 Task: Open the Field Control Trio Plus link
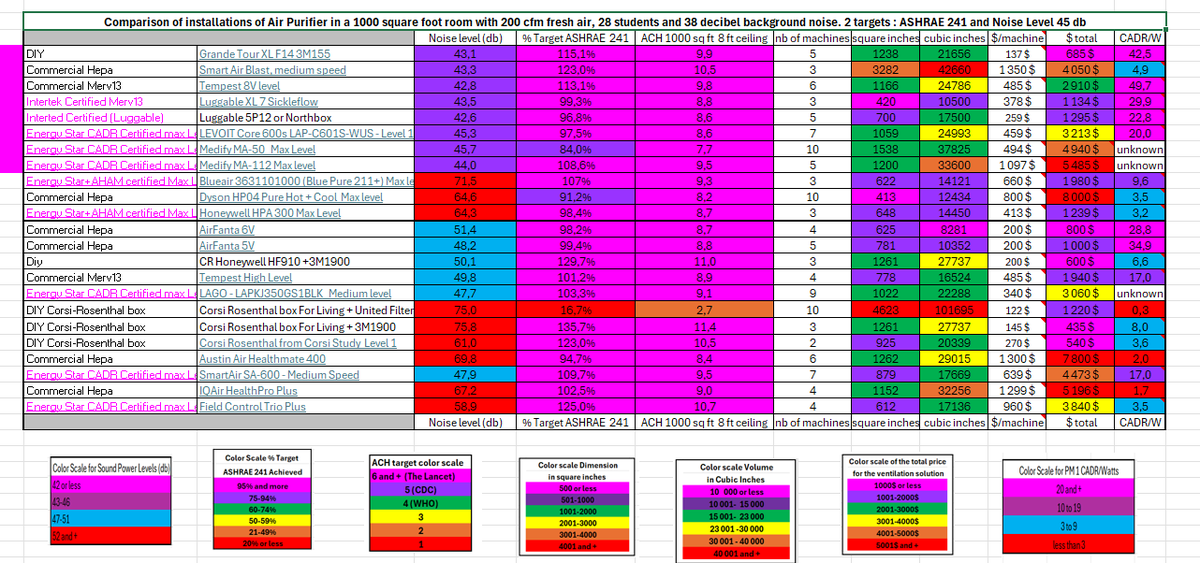click(252, 407)
